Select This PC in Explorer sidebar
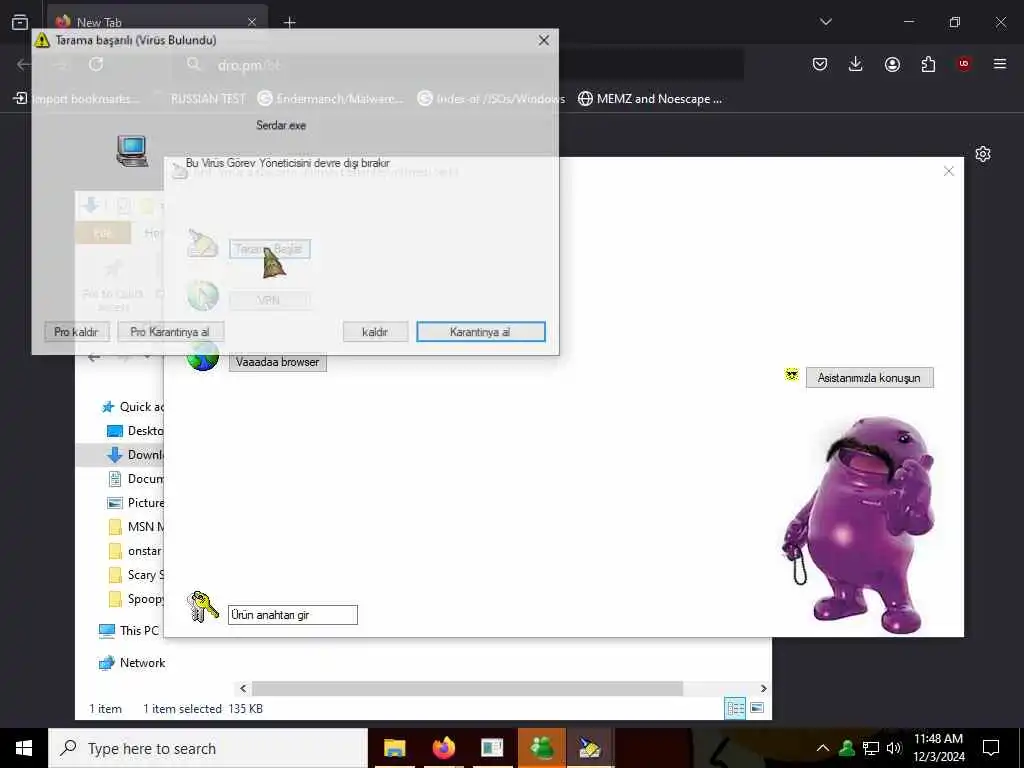Screen dimensions: 1024x768 [x=129, y=631]
